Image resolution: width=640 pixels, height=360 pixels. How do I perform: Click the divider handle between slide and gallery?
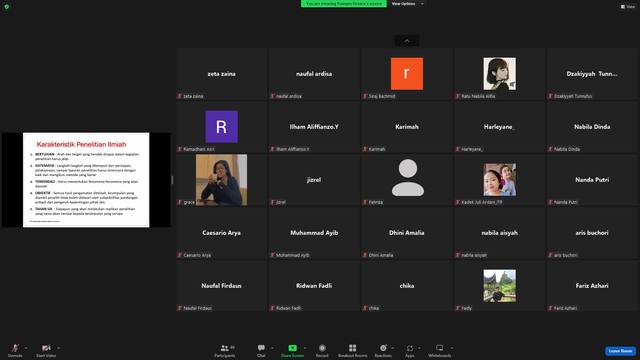[172, 180]
